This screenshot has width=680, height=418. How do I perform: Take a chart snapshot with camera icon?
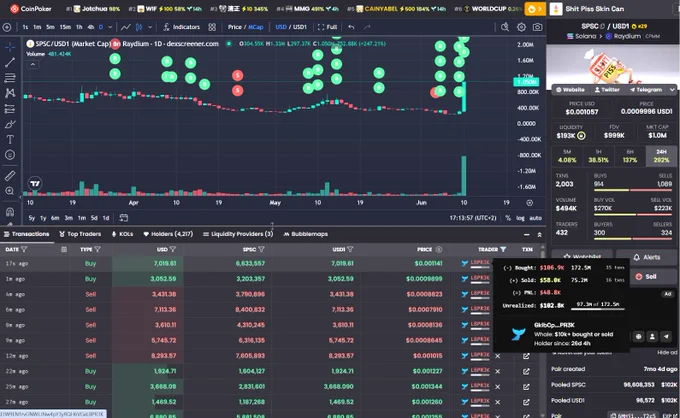(537, 27)
